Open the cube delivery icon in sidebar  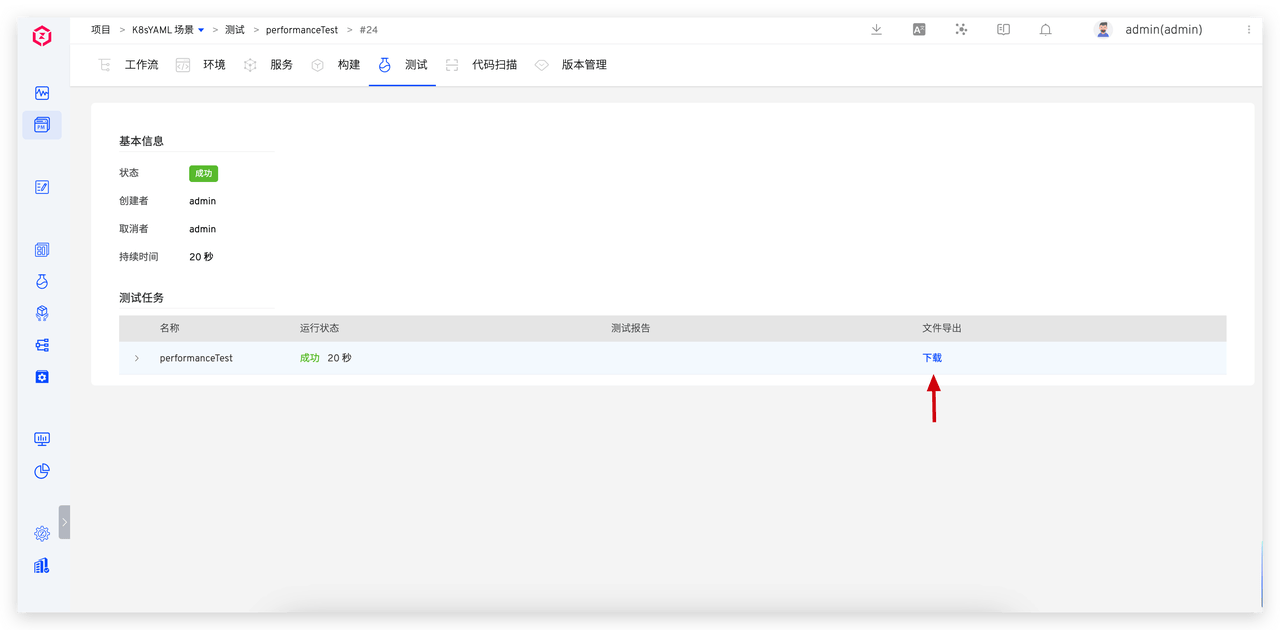(42, 313)
